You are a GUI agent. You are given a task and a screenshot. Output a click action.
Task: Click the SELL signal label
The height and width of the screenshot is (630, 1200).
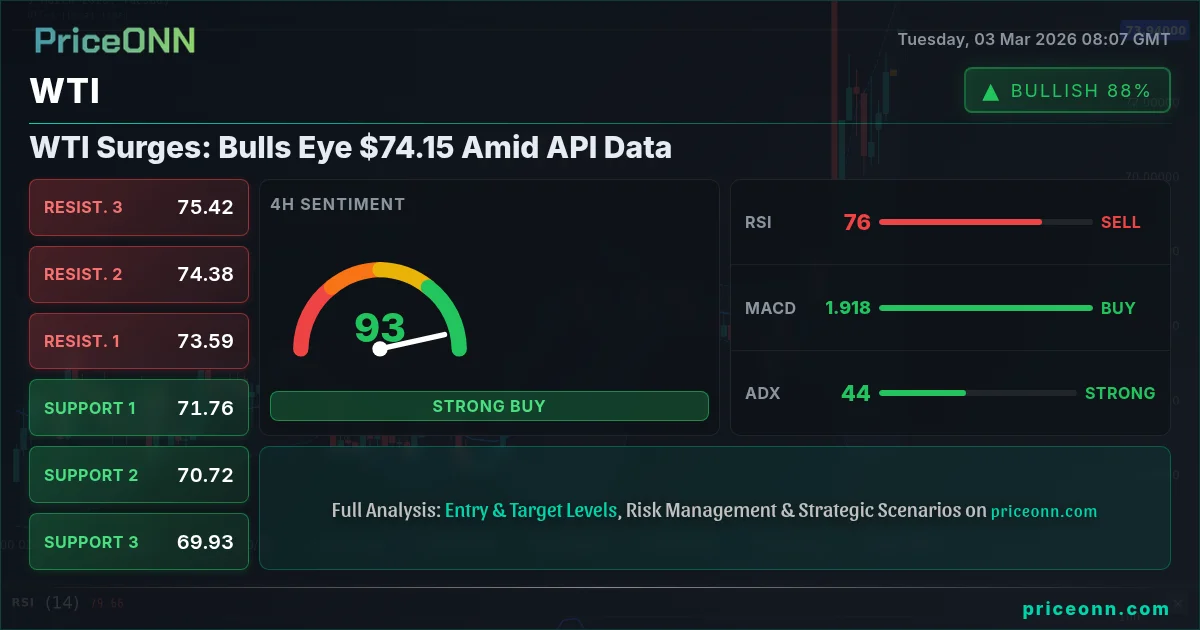[x=1120, y=222]
